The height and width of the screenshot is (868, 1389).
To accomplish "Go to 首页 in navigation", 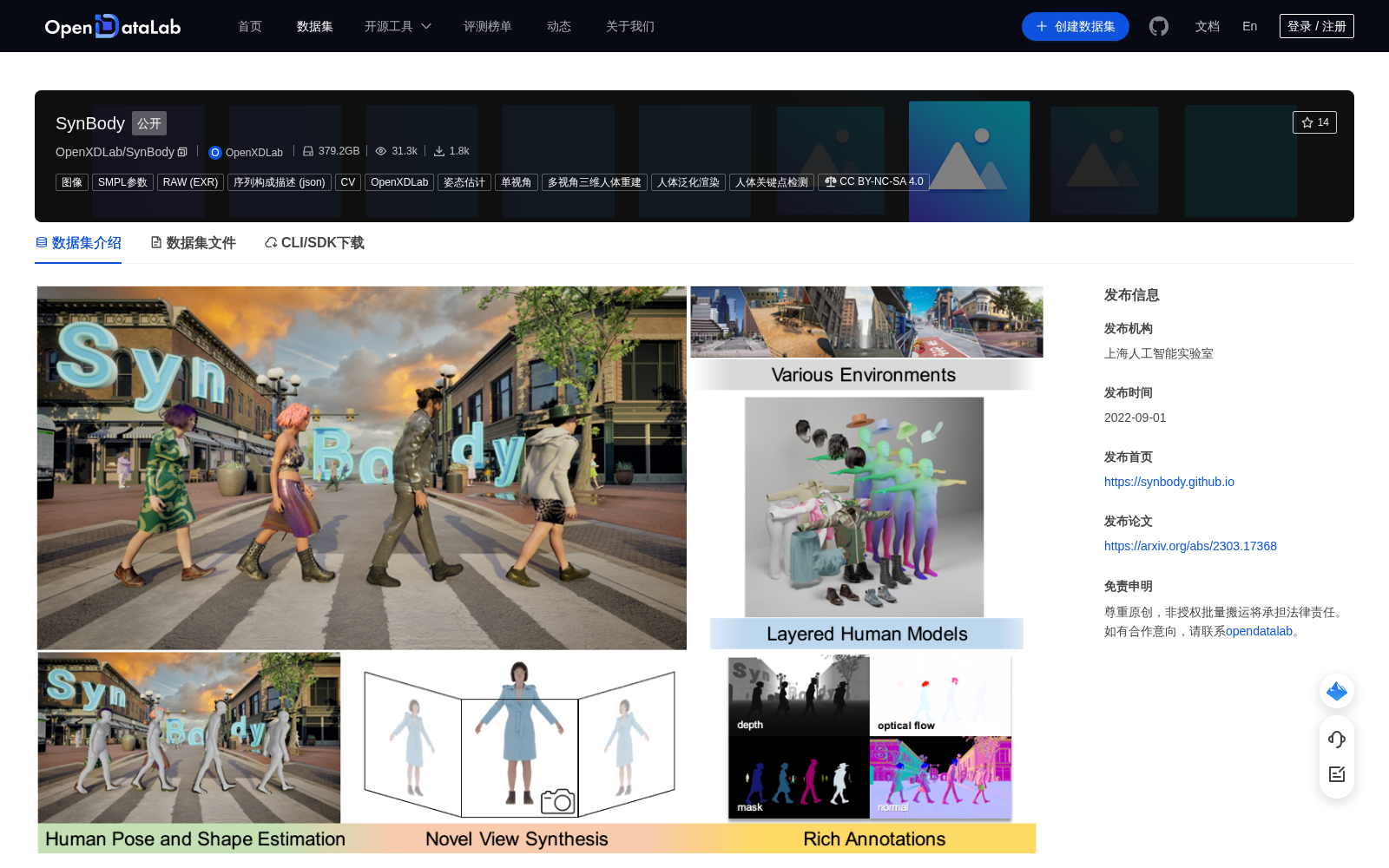I will tap(250, 26).
